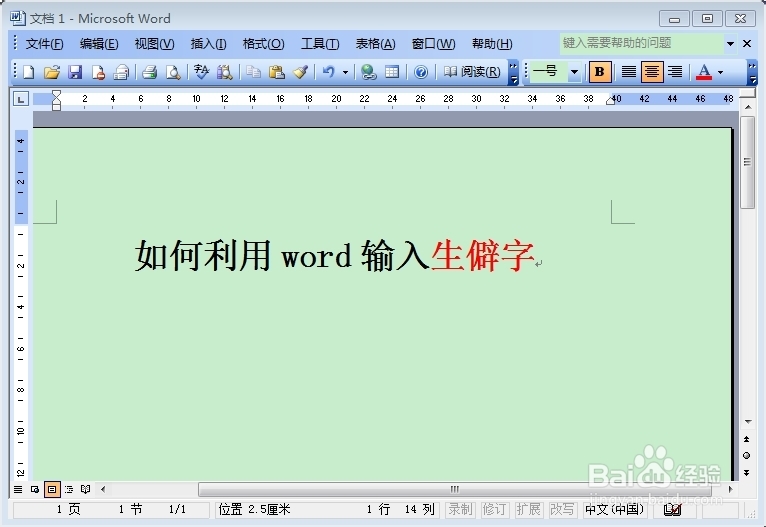The width and height of the screenshot is (766, 527).
Task: Switch to Reading Layout view icon
Action: 85,489
